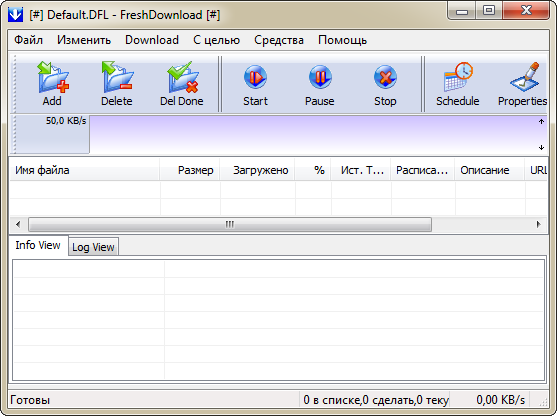
Task: Click the horizontal scrollbar thumb
Action: point(230,225)
